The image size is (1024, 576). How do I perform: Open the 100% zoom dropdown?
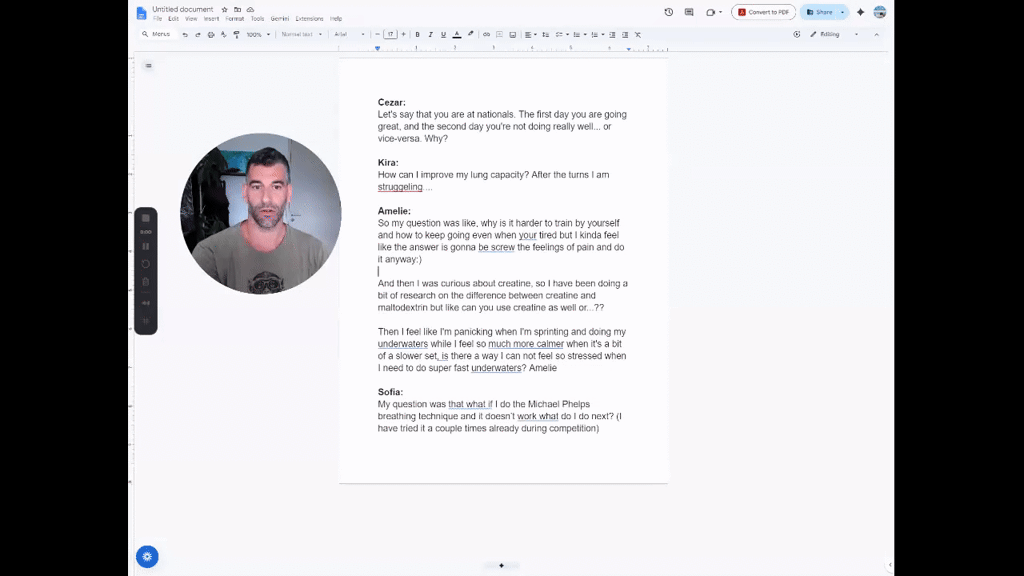258,35
